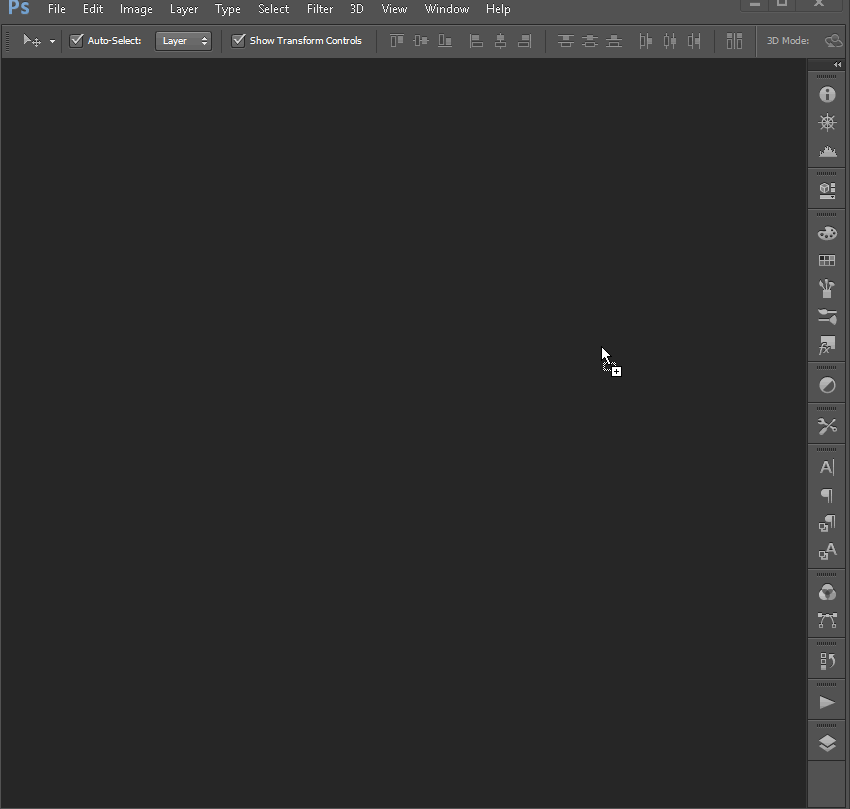Image resolution: width=850 pixels, height=809 pixels.
Task: Open the Actions panel
Action: coord(827,701)
